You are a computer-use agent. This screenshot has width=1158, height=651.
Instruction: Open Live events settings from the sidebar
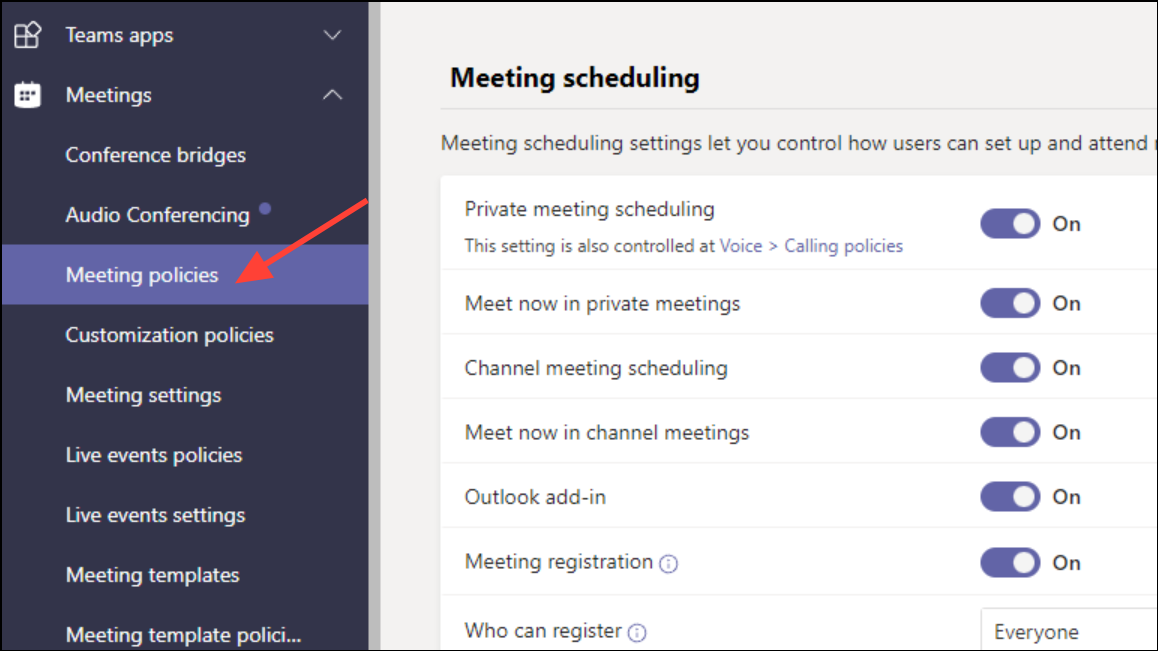coord(154,515)
